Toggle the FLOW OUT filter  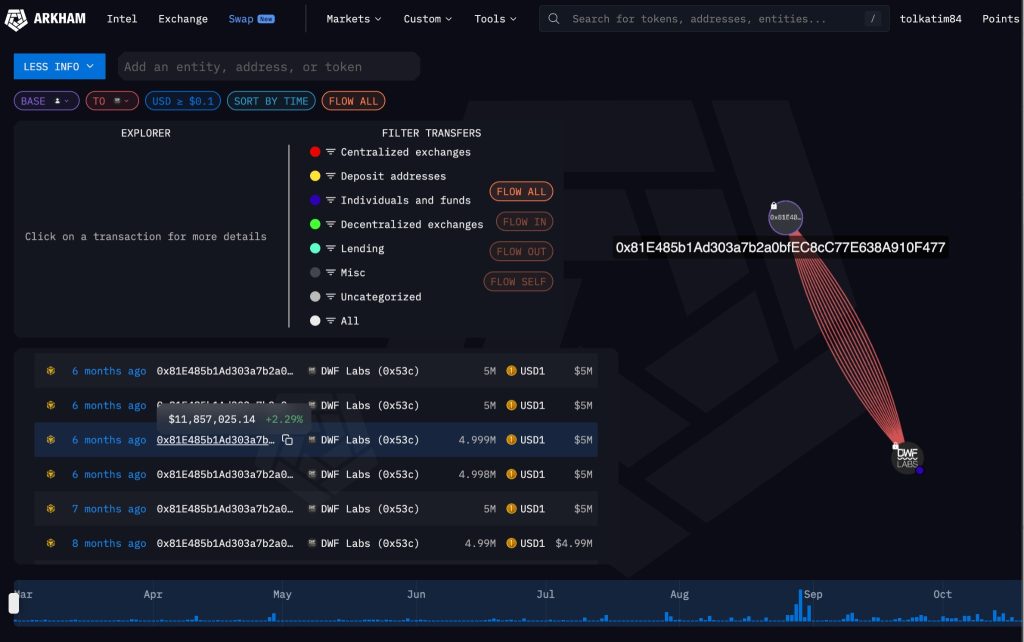(523, 252)
